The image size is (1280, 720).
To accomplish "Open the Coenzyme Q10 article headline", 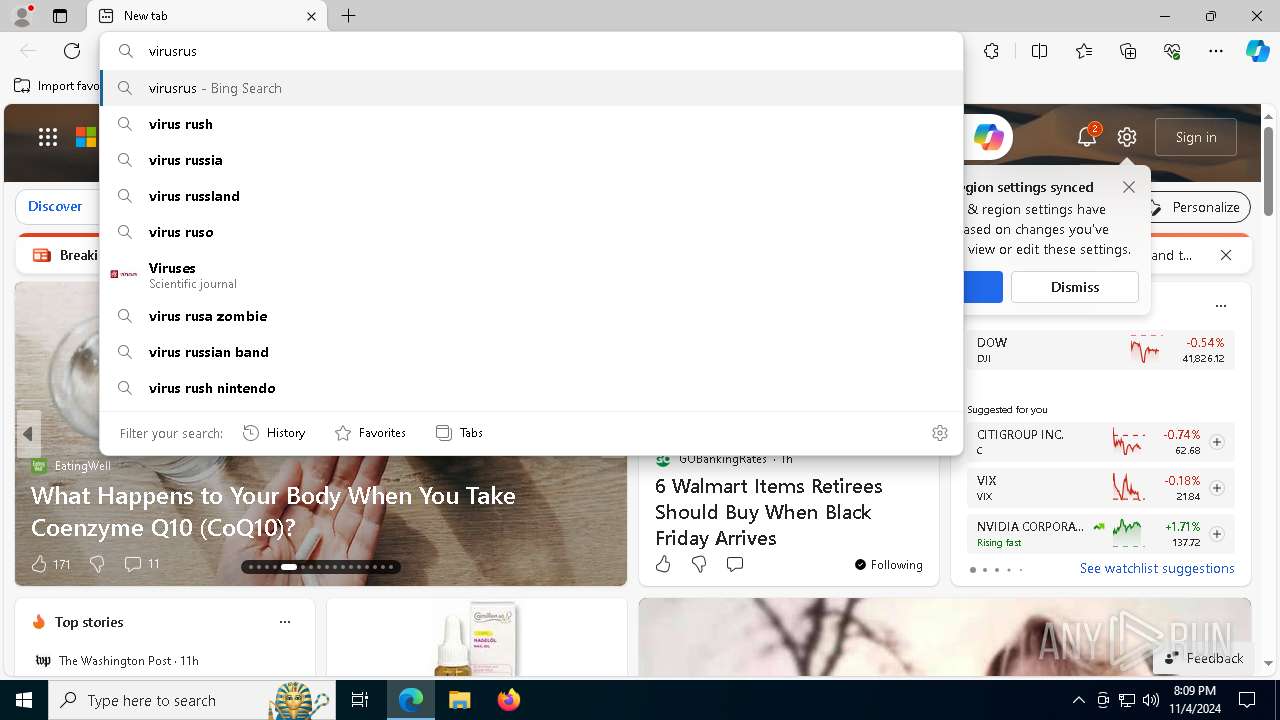I will 273,511.
